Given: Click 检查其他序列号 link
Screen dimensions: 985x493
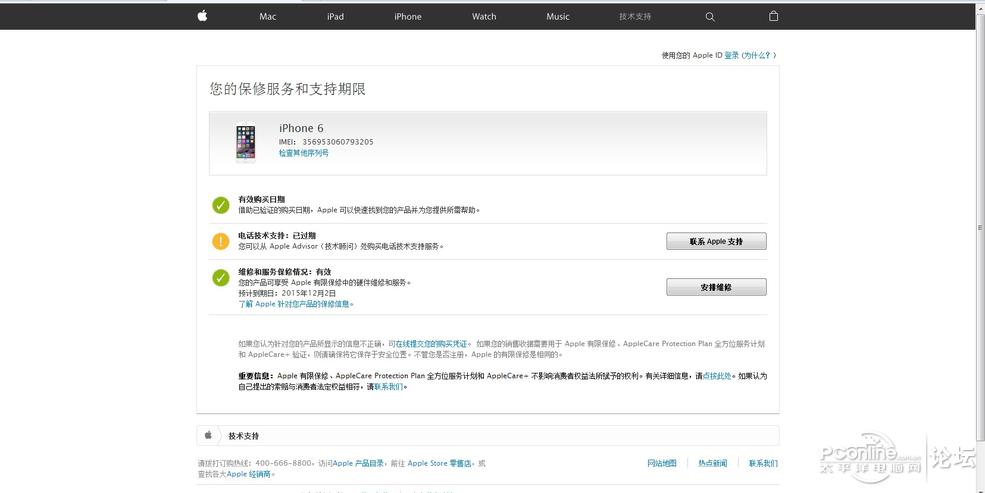Looking at the screenshot, I should (x=304, y=153).
